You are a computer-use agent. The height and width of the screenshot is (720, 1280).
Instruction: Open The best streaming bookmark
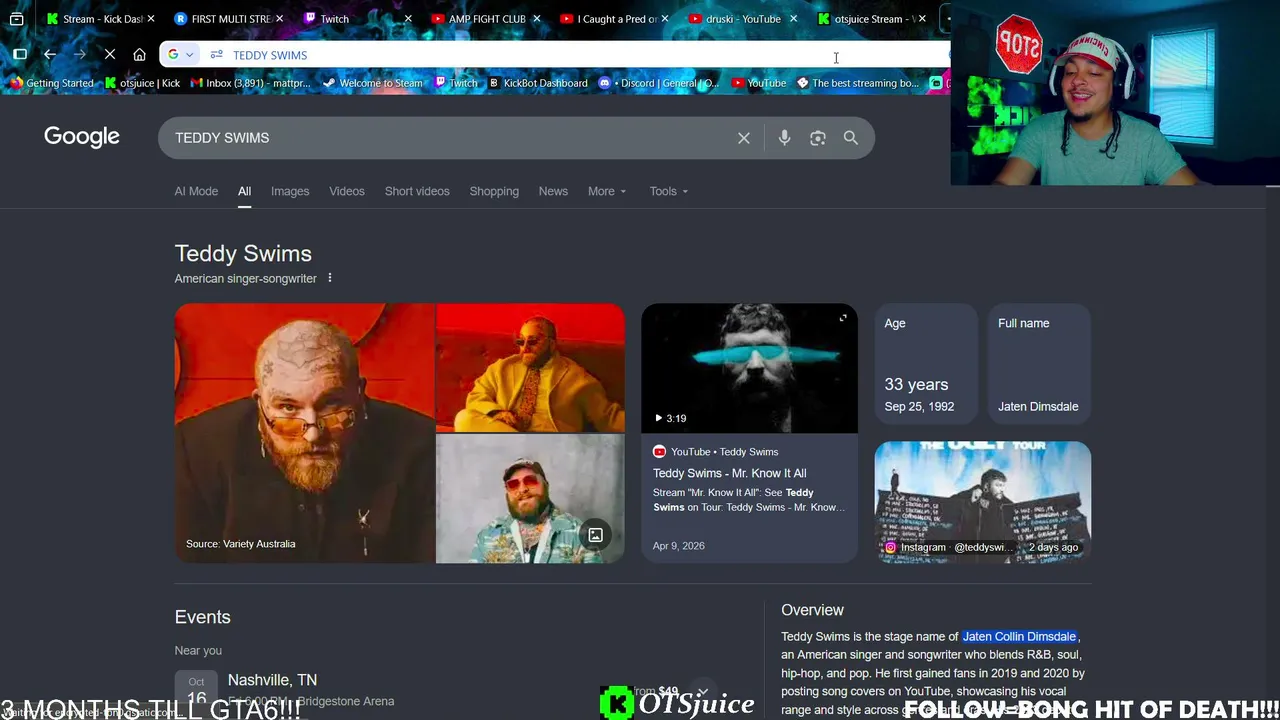coord(858,83)
